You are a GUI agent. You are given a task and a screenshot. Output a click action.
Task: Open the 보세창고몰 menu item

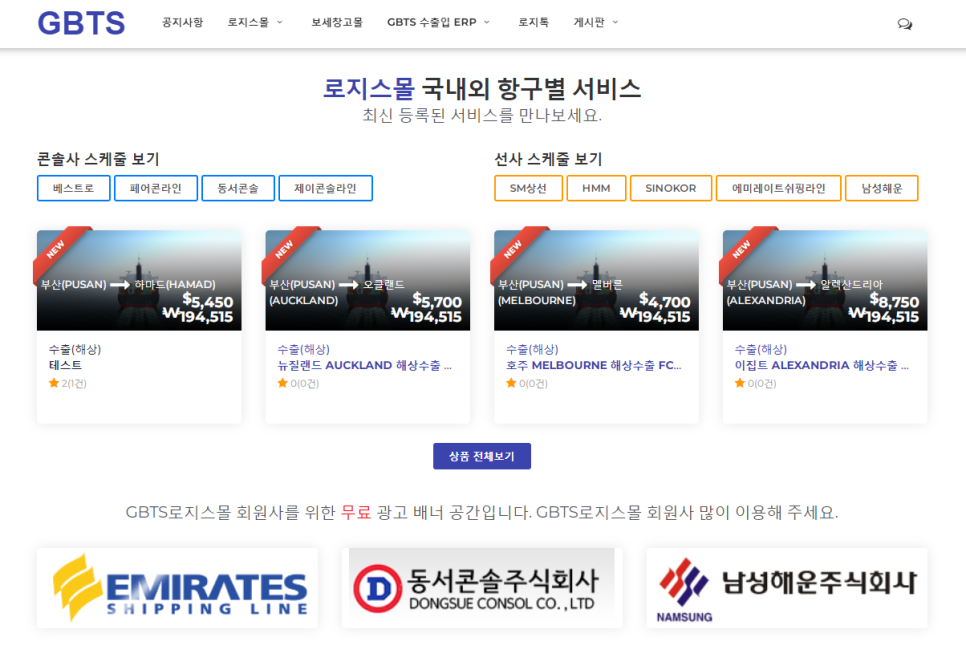(337, 22)
